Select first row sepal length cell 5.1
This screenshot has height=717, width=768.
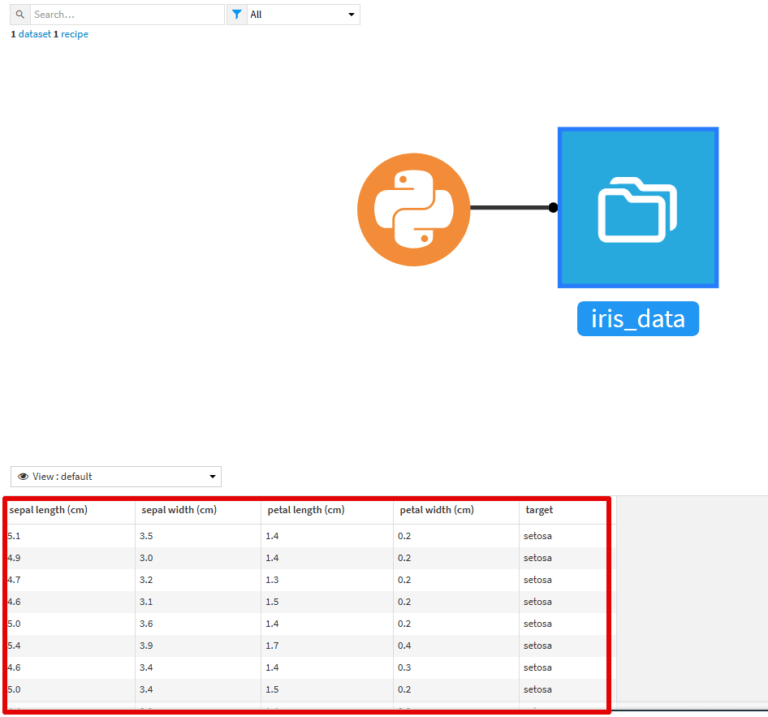(14, 536)
